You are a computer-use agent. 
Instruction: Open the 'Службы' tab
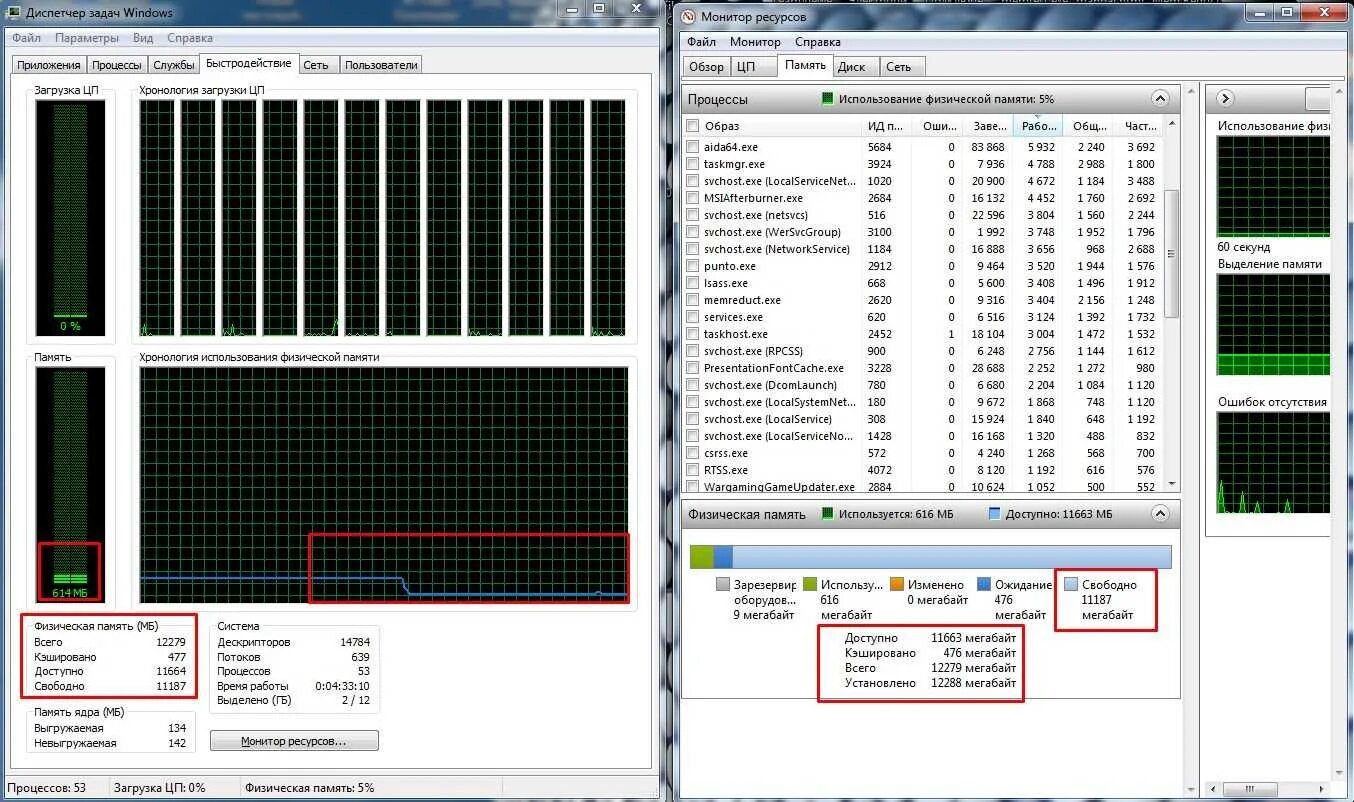(x=174, y=65)
